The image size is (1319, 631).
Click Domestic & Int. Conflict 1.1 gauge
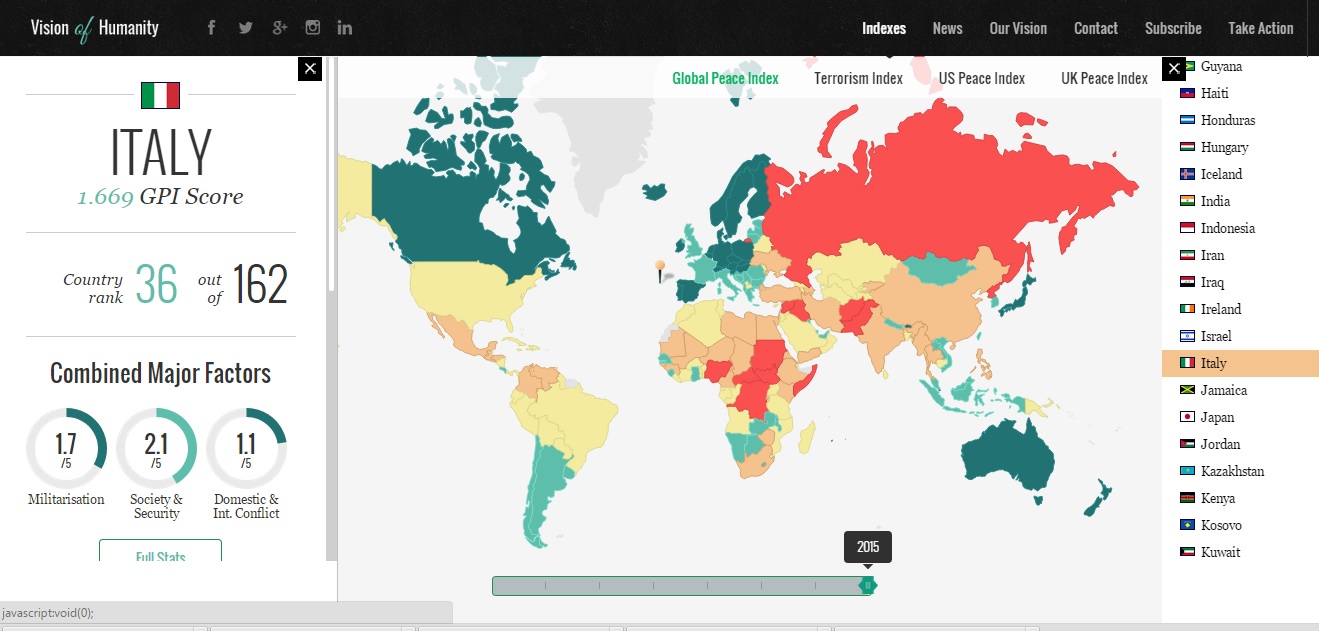pyautogui.click(x=246, y=449)
